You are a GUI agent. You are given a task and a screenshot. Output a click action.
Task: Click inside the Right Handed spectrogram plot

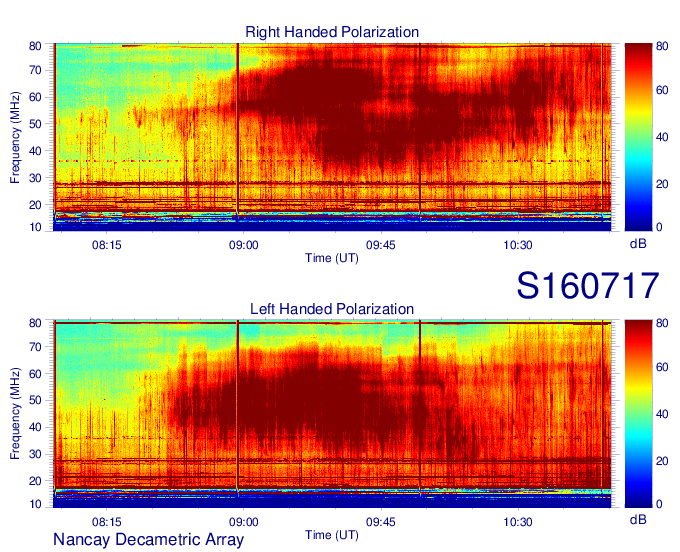332,137
